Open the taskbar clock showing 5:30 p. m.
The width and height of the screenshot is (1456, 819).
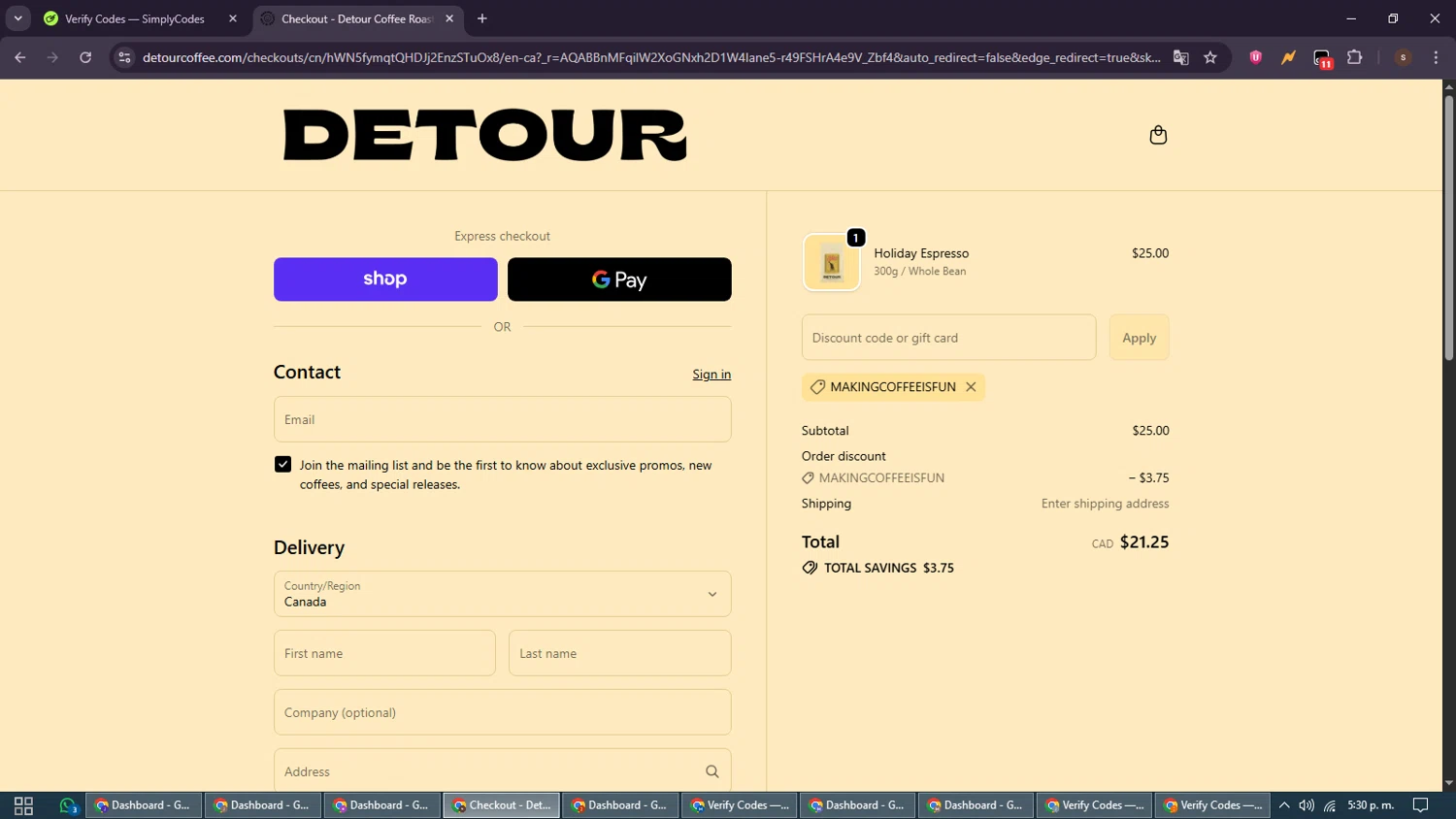click(1371, 805)
